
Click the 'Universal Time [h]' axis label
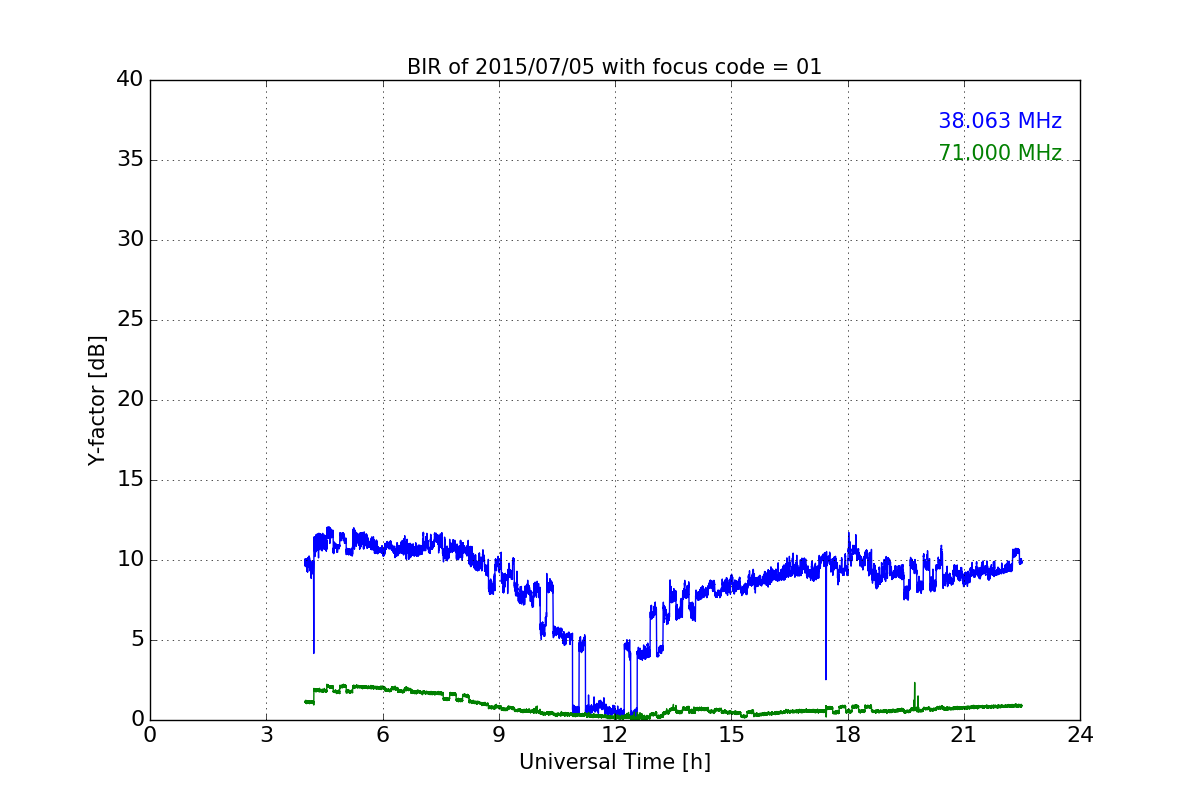(x=614, y=762)
